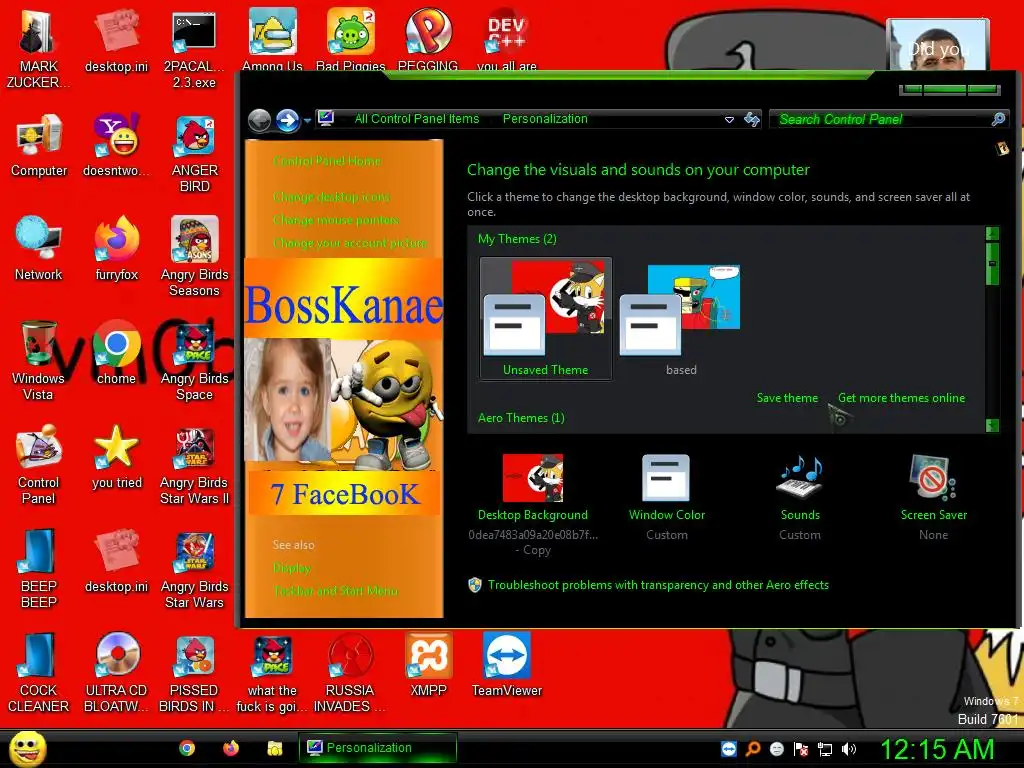Open the XMPP desktop icon

coord(428,665)
